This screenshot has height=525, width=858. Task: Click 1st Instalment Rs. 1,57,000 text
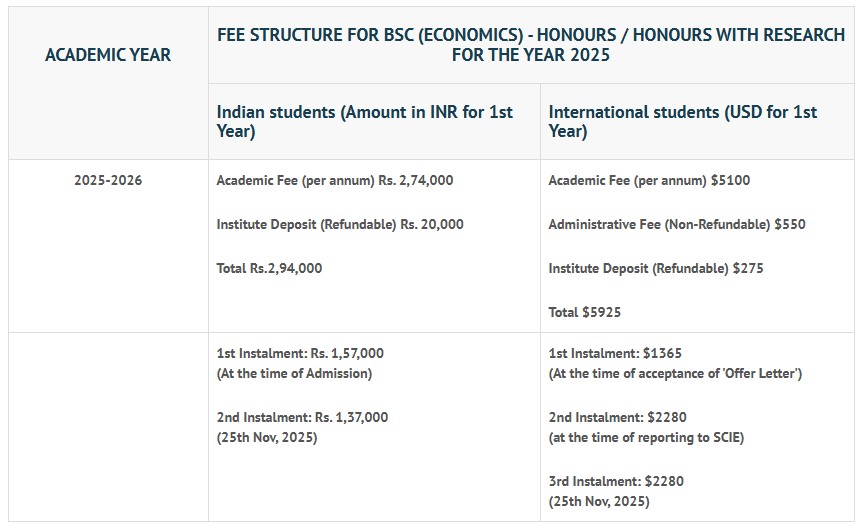[300, 353]
